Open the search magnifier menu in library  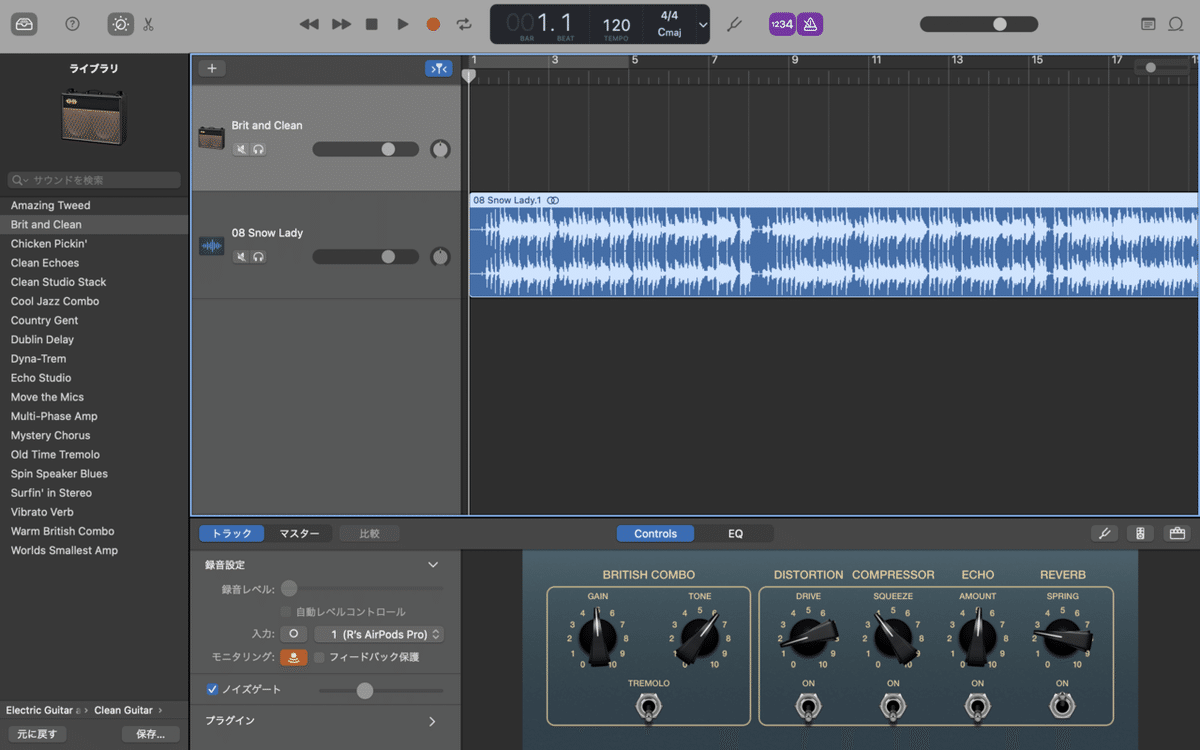coord(18,180)
